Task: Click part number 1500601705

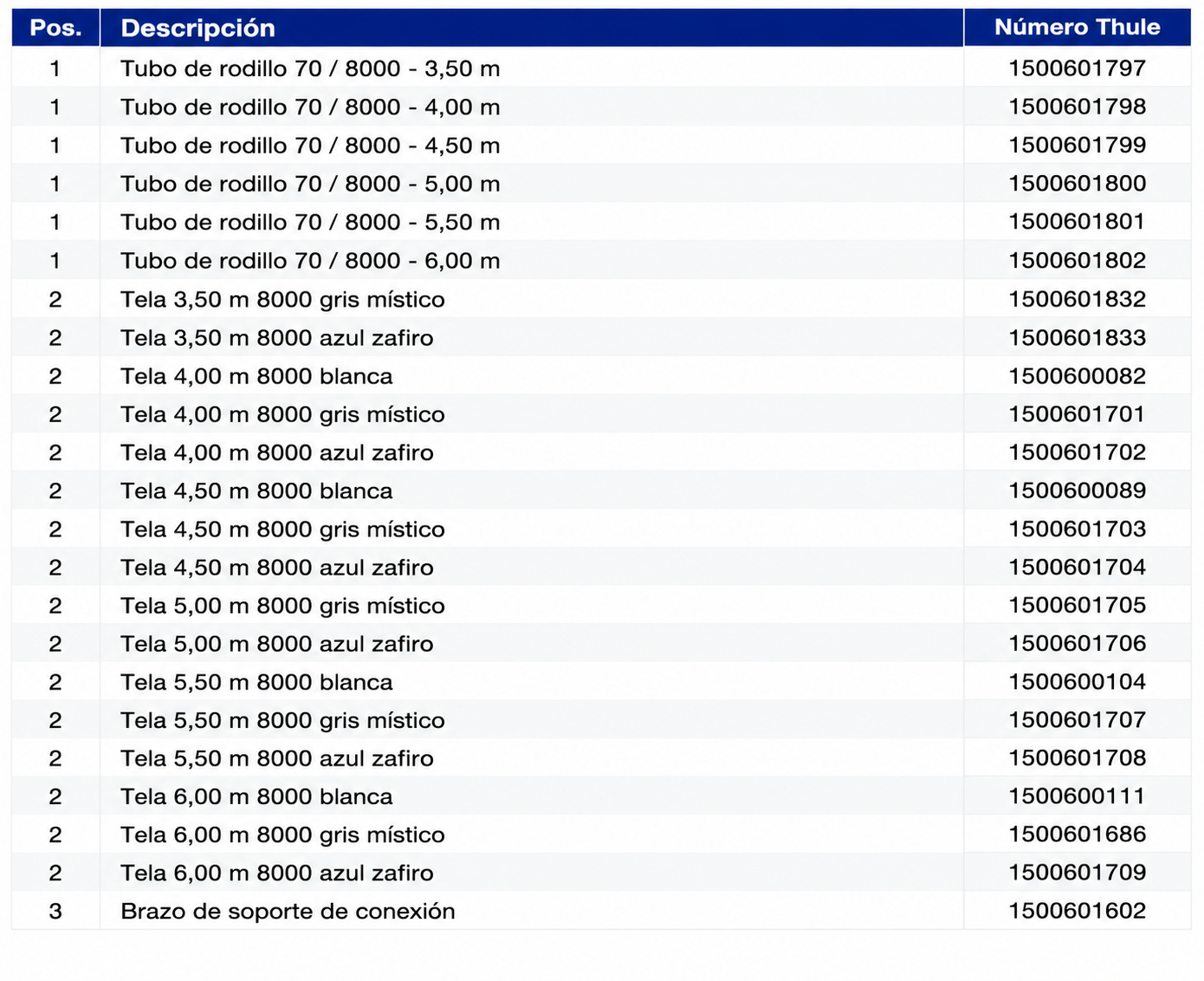Action: pos(1077,605)
